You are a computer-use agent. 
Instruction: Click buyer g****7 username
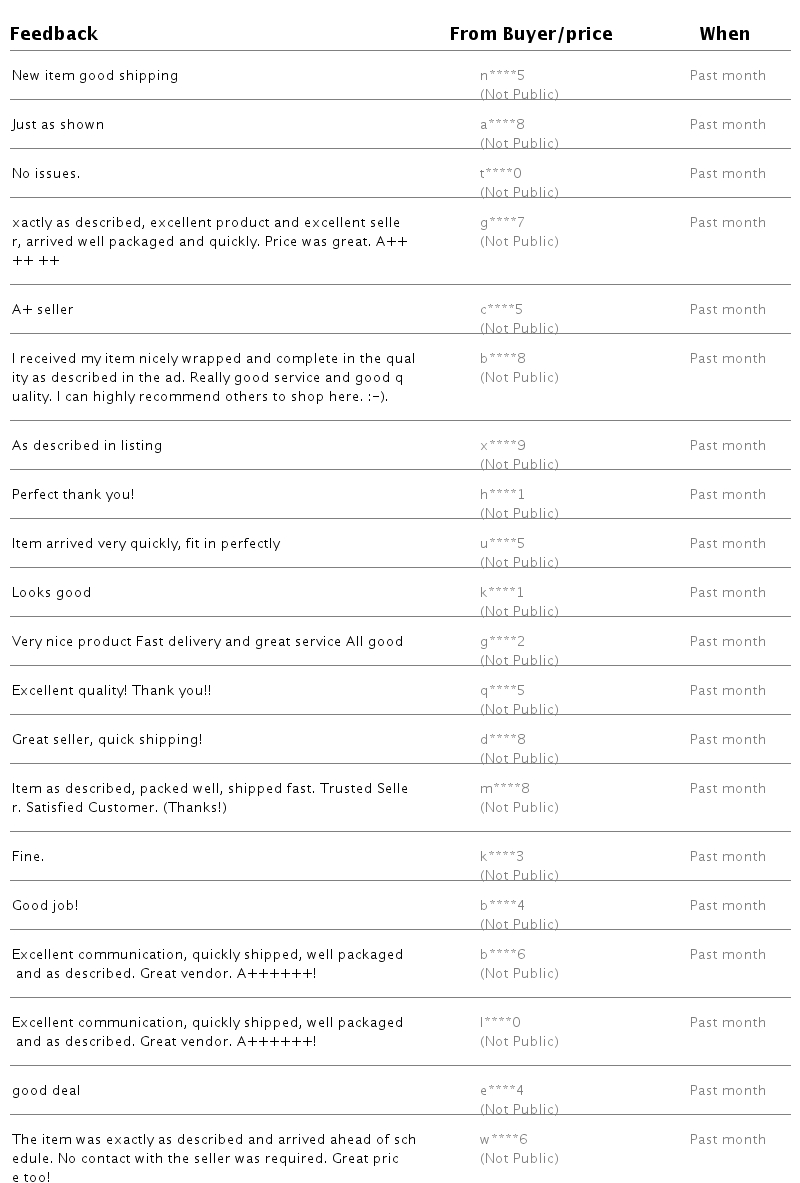pyautogui.click(x=502, y=223)
